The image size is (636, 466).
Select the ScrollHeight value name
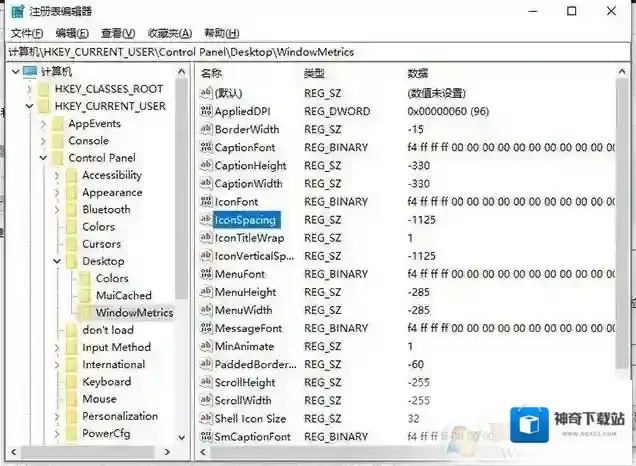[x=245, y=382]
